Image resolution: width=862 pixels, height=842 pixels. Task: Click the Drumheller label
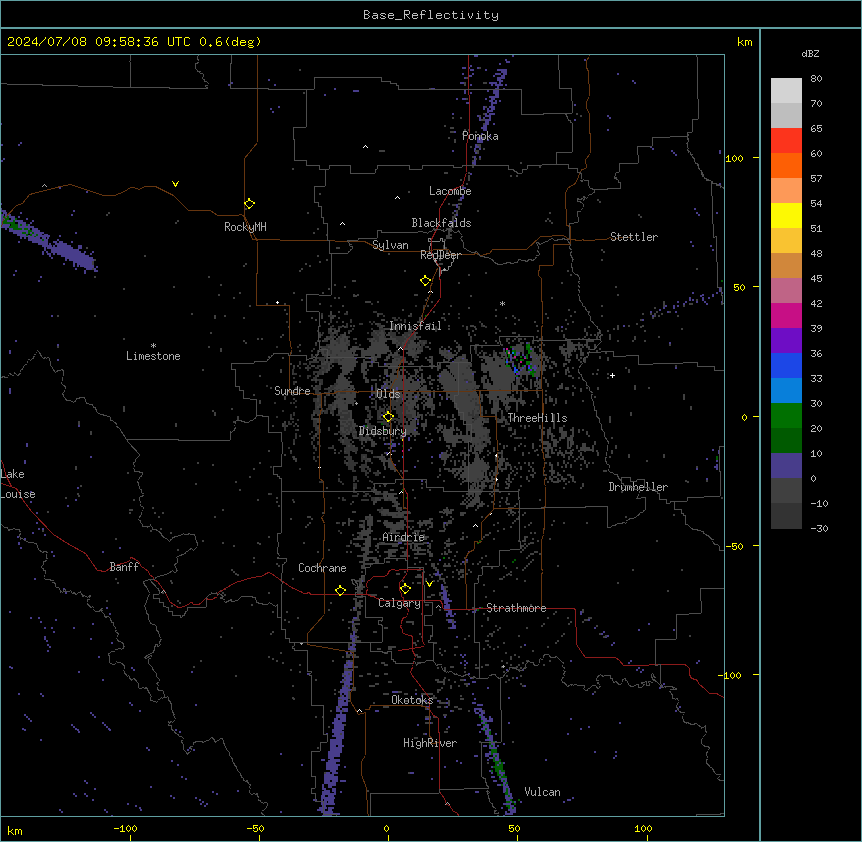tap(638, 487)
